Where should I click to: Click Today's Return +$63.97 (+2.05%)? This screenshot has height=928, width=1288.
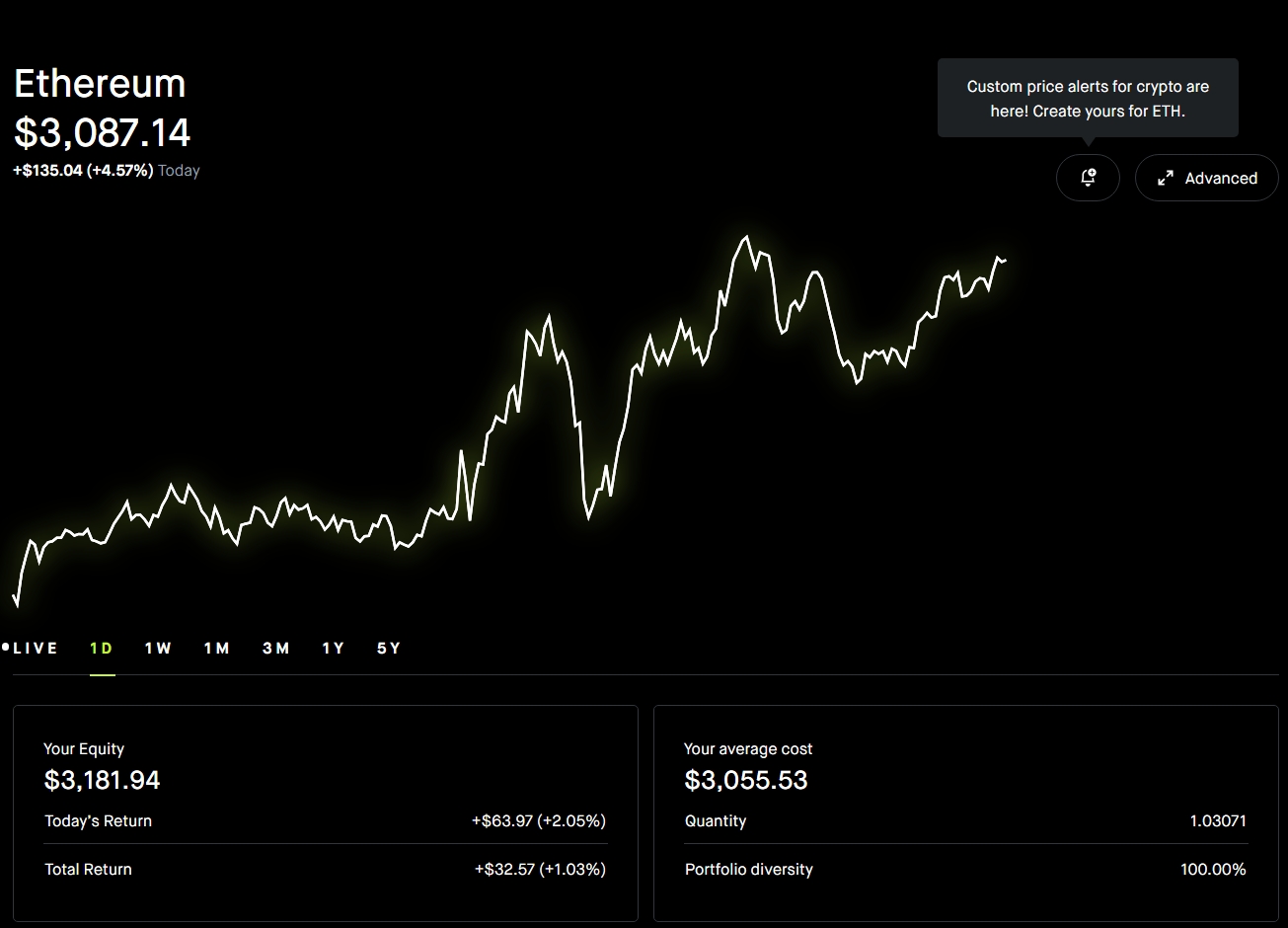click(539, 820)
